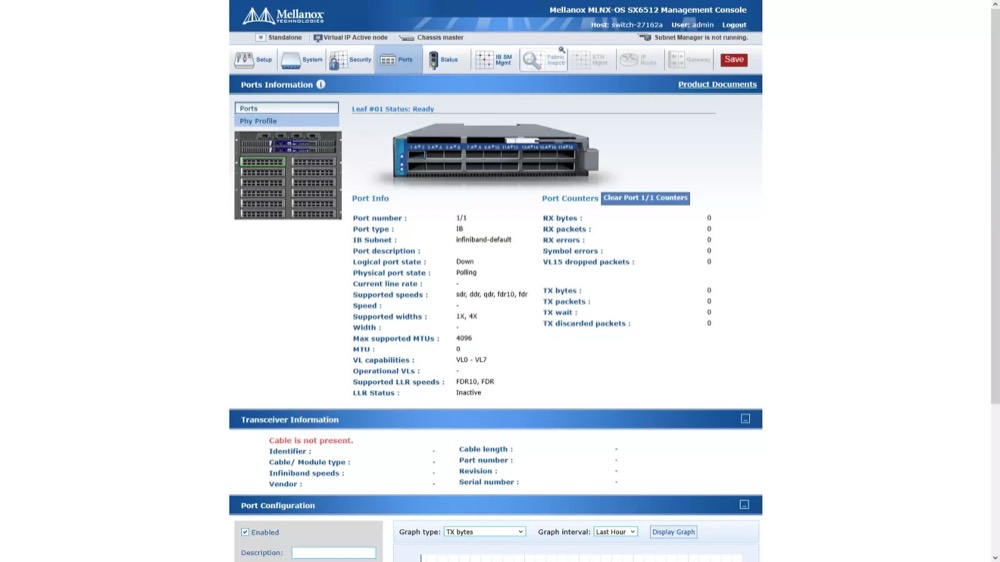Open the Fabric Inspector section
This screenshot has width=1000, height=562.
543,59
